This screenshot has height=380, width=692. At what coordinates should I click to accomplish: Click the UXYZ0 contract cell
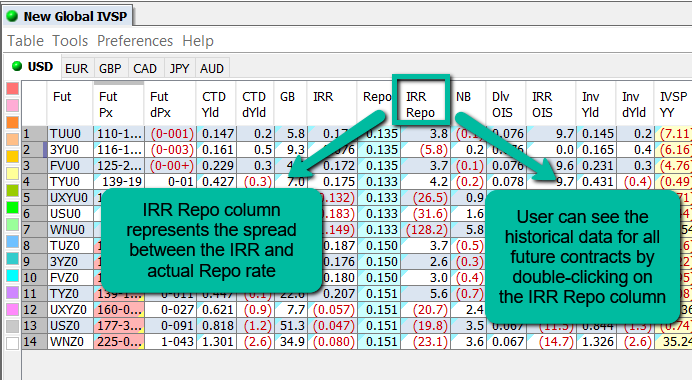coord(70,309)
